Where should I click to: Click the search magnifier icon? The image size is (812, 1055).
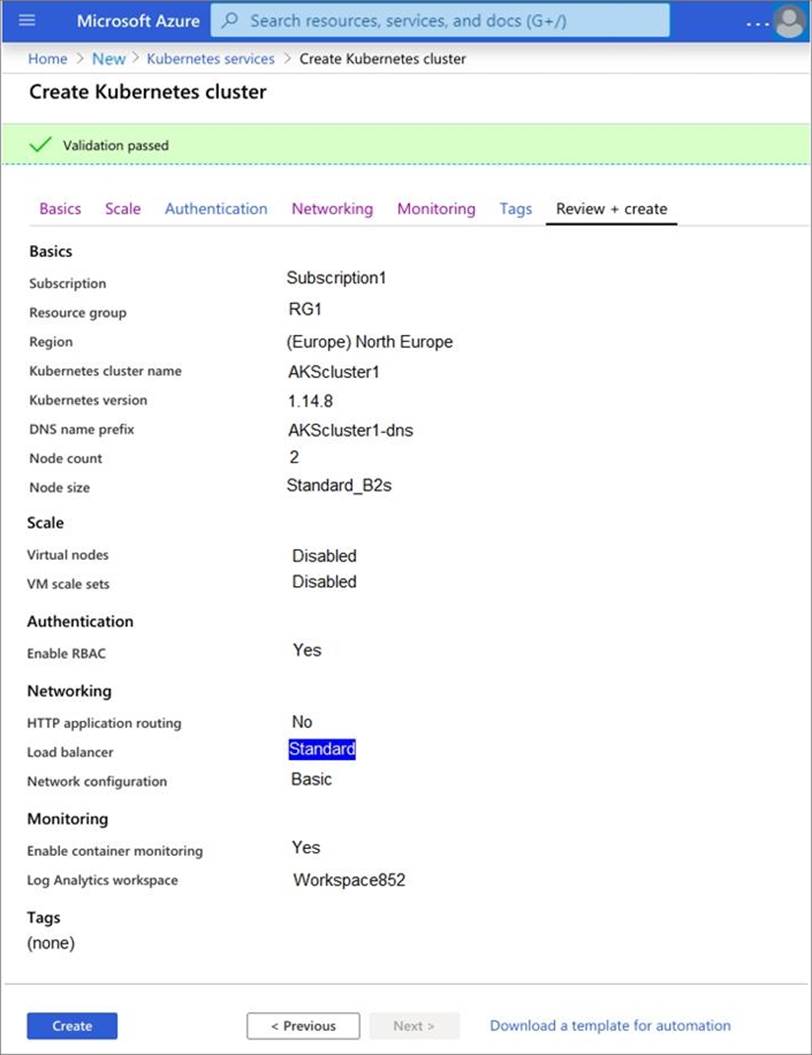point(230,20)
